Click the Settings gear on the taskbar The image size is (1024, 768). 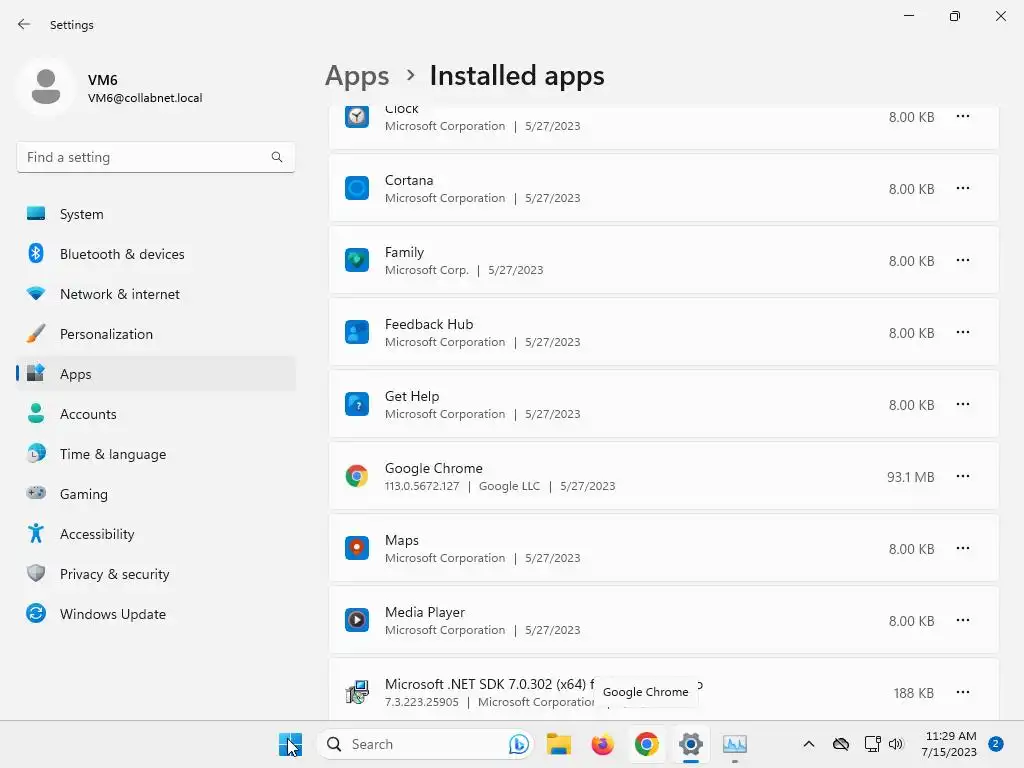tap(690, 744)
